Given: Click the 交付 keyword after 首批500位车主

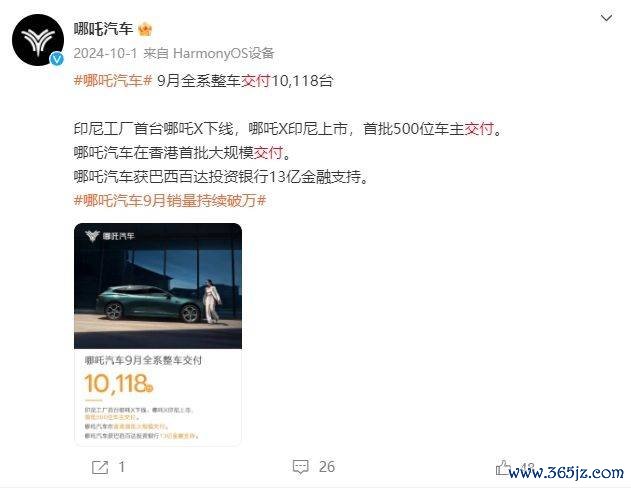Looking at the screenshot, I should pyautogui.click(x=479, y=129).
